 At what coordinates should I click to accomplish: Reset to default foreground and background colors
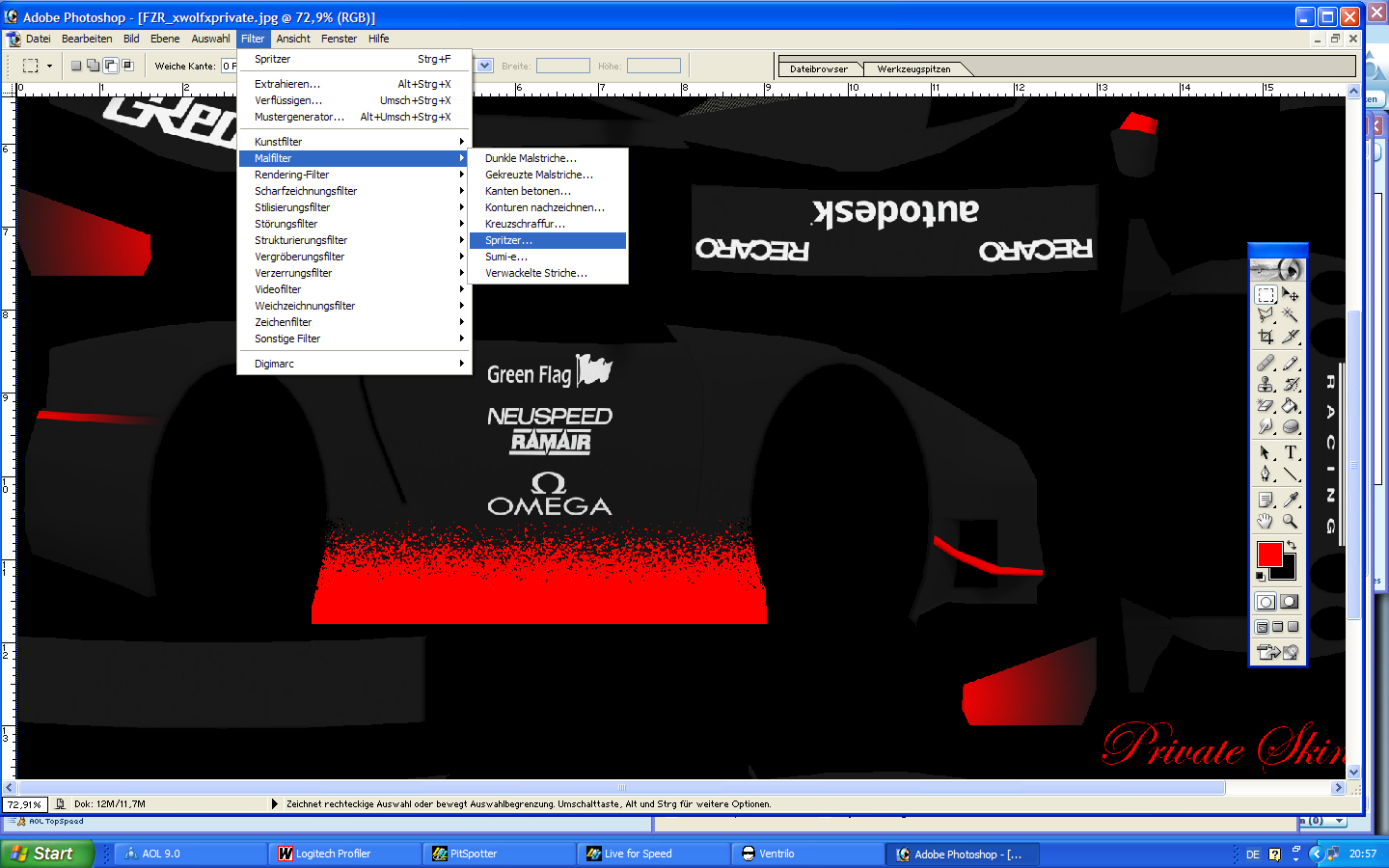coord(1261,576)
